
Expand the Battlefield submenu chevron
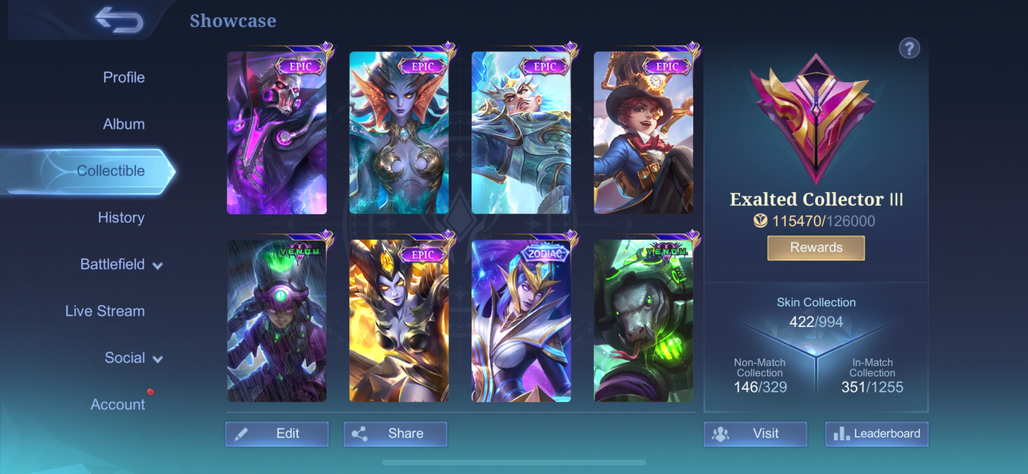point(157,266)
